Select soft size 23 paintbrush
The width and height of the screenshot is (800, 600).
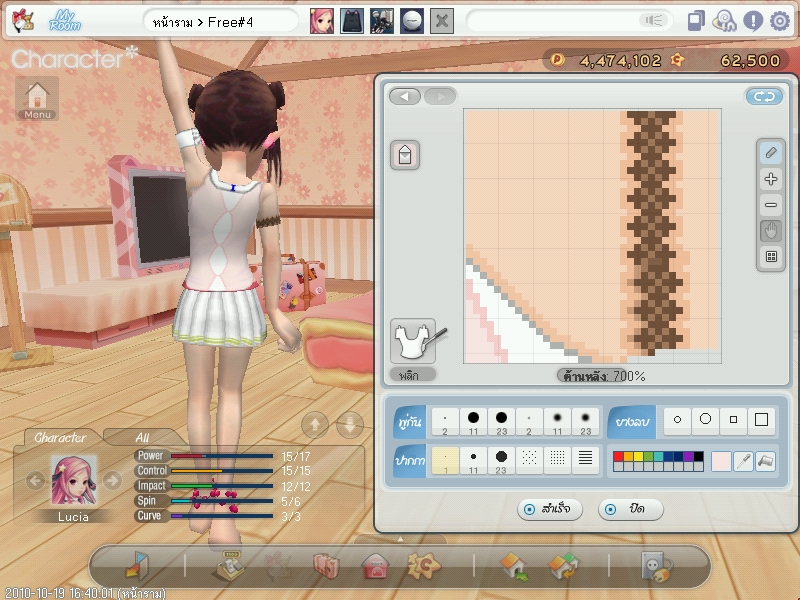pos(586,422)
